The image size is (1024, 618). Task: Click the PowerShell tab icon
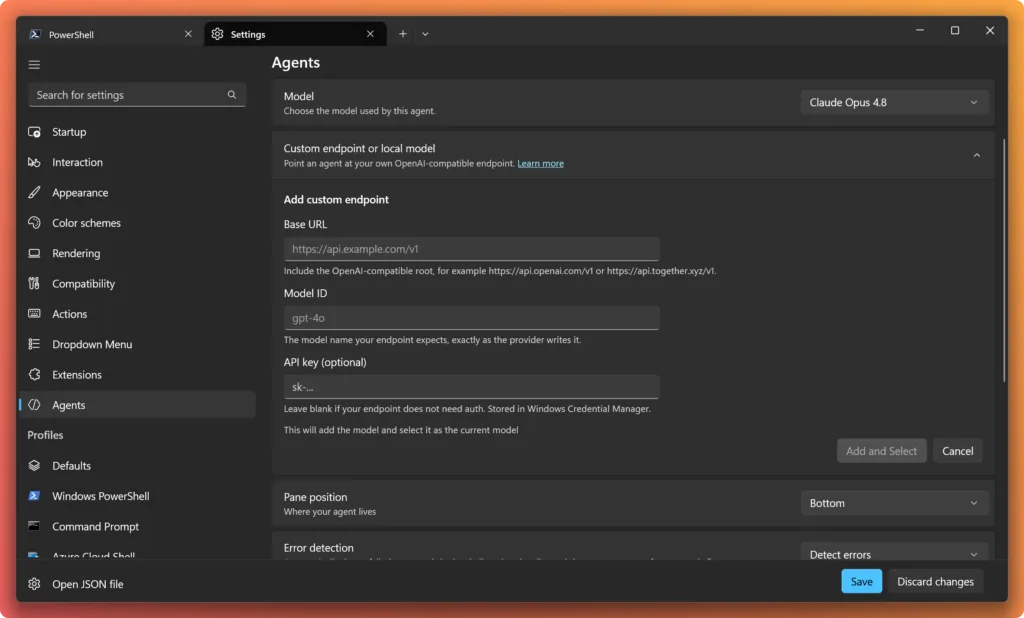point(35,34)
